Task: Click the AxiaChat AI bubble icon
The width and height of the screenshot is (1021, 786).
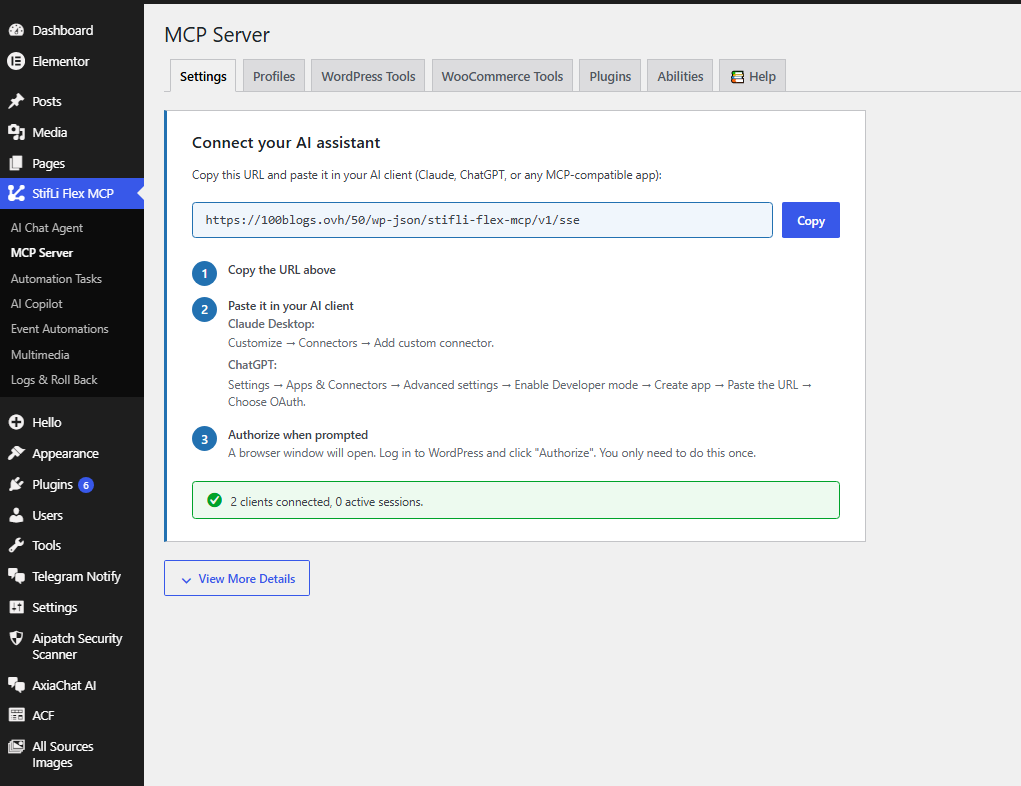Action: tap(16, 685)
